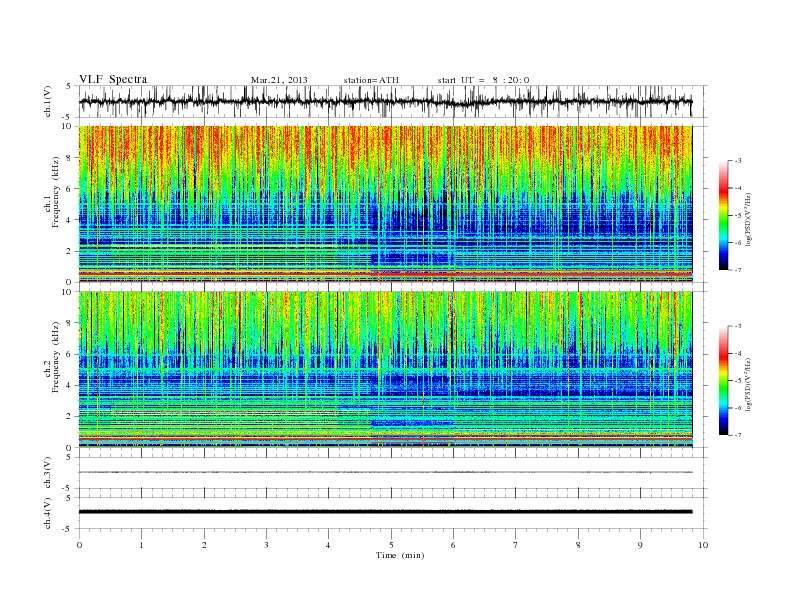792x612 pixels.
Task: Click the "2" tick label on time axis
Action: point(204,545)
